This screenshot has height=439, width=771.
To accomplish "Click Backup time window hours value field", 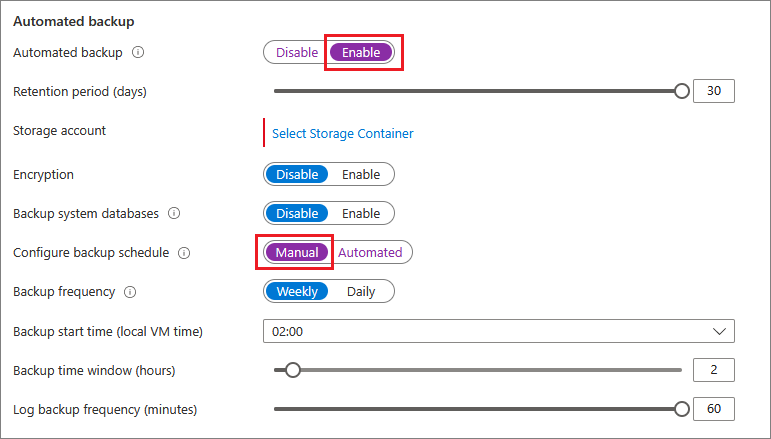I will point(714,370).
